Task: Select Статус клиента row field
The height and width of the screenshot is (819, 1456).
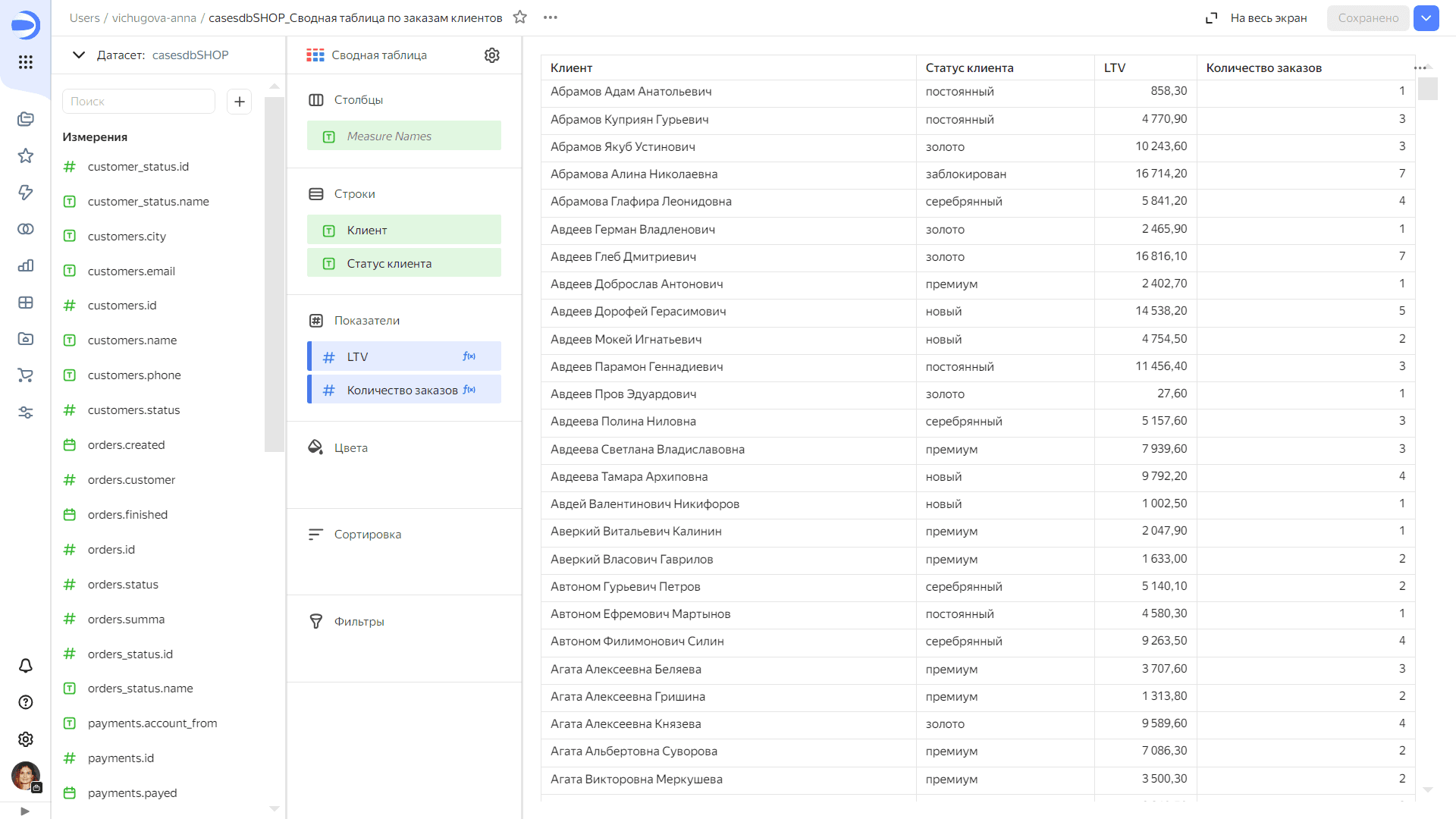Action: click(404, 263)
